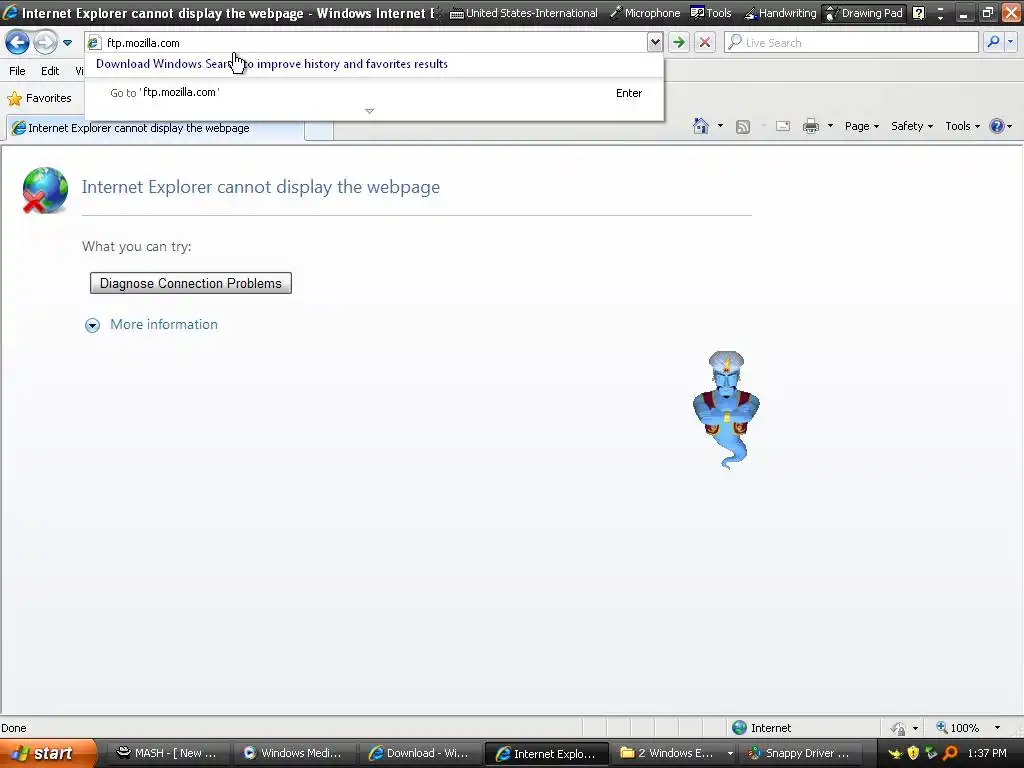
Task: Click the Download Windows Search link
Action: 272,64
